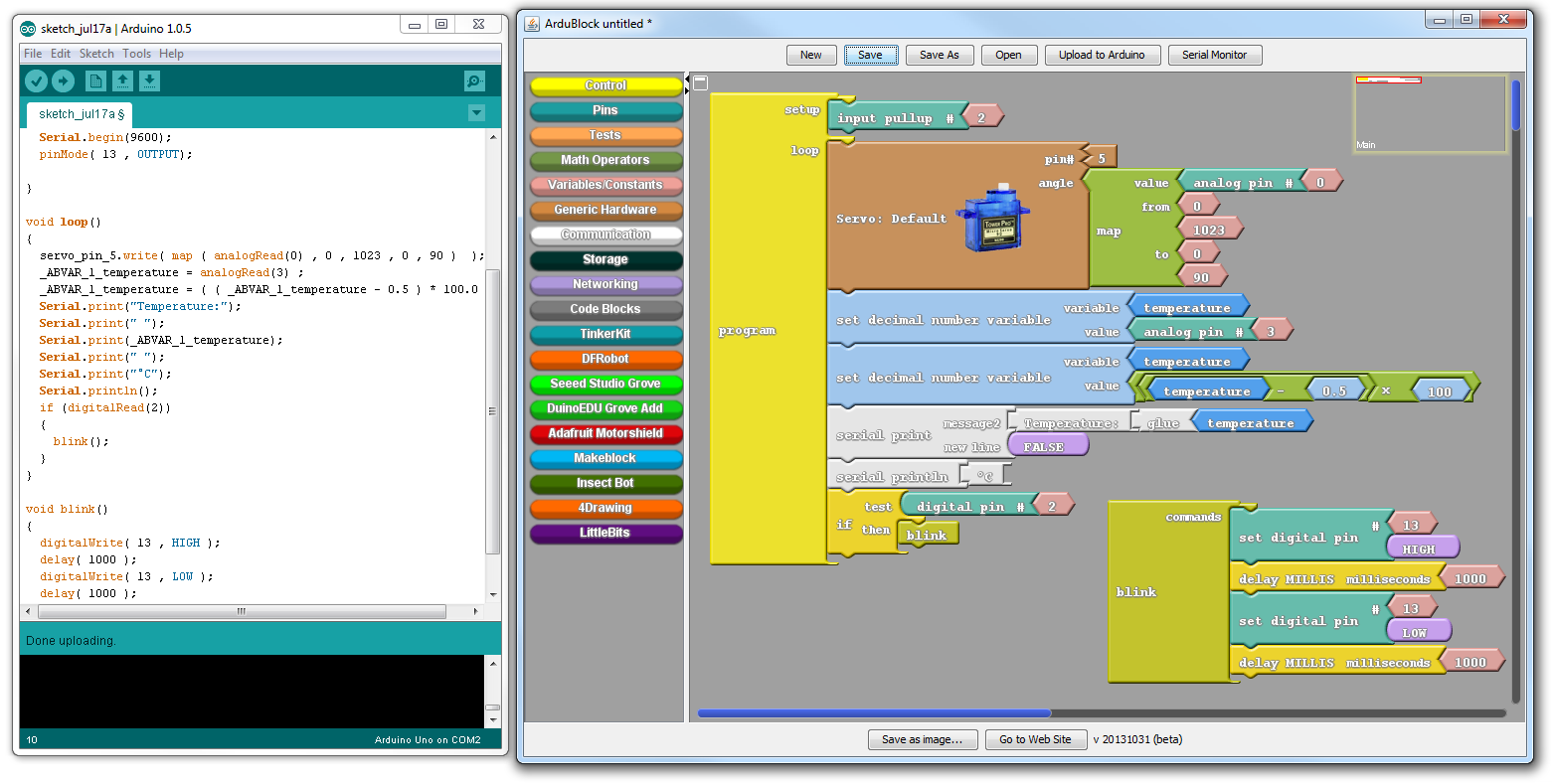Open Serial Monitor magnifier icon in Arduino
The height and width of the screenshot is (784, 1553).
pyautogui.click(x=474, y=81)
